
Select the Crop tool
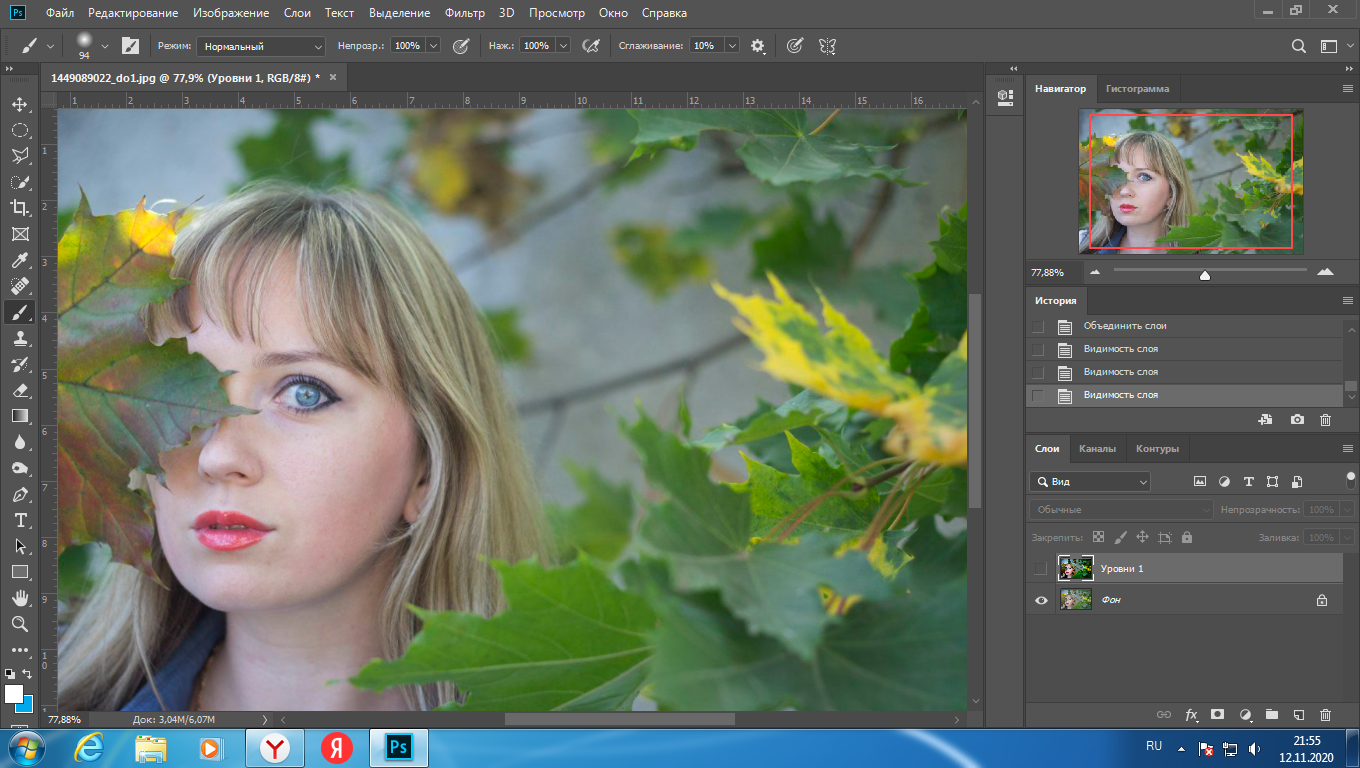coord(19,208)
